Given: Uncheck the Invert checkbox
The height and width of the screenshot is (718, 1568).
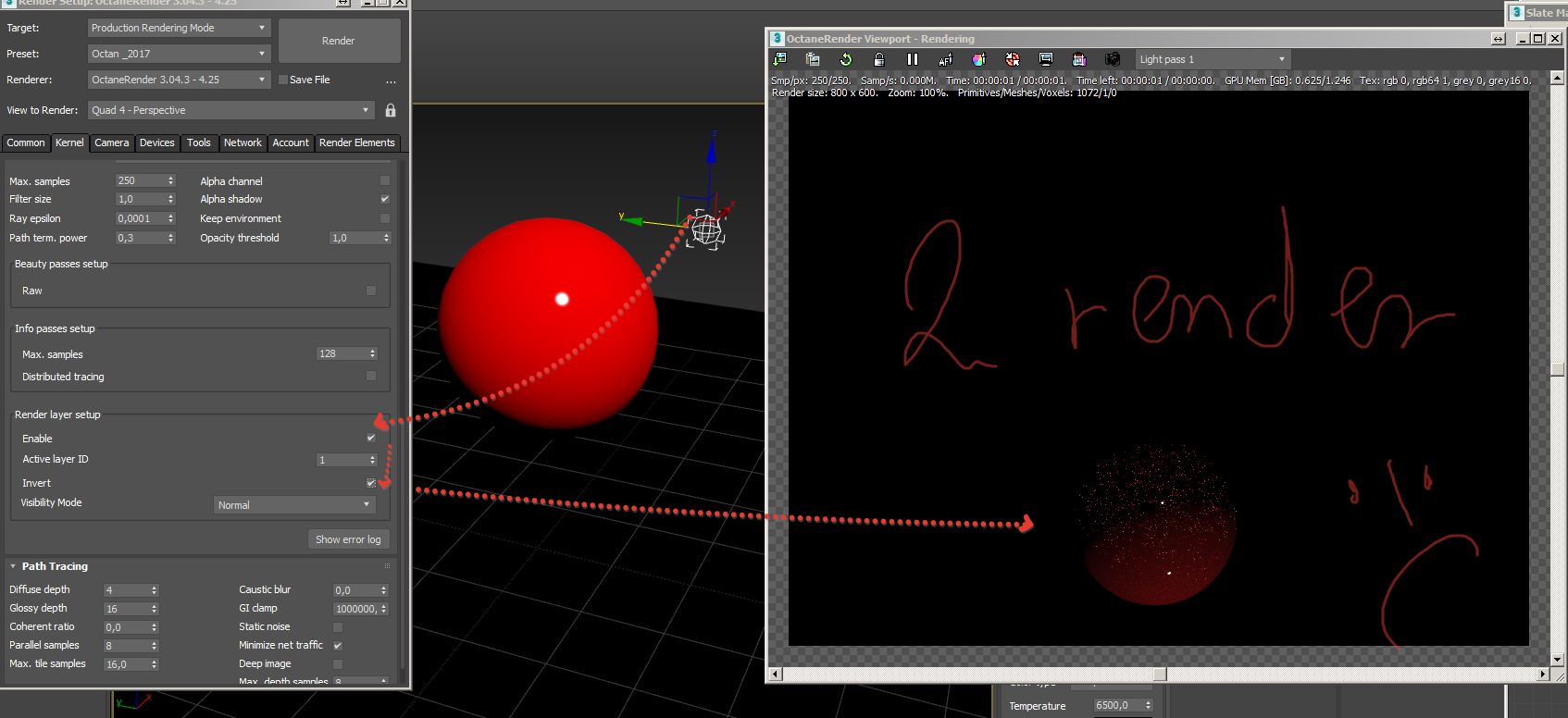Looking at the screenshot, I should tap(371, 482).
